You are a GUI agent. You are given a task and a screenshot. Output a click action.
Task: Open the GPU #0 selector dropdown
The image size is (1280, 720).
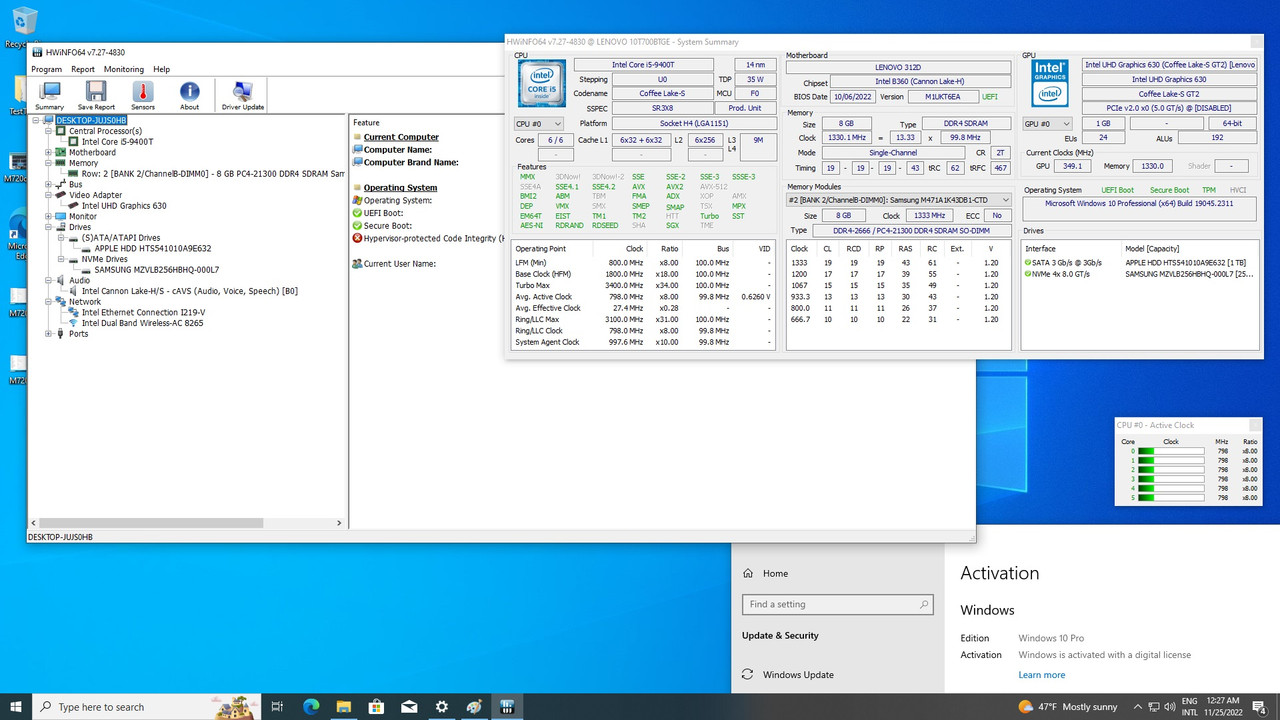[x=1047, y=124]
